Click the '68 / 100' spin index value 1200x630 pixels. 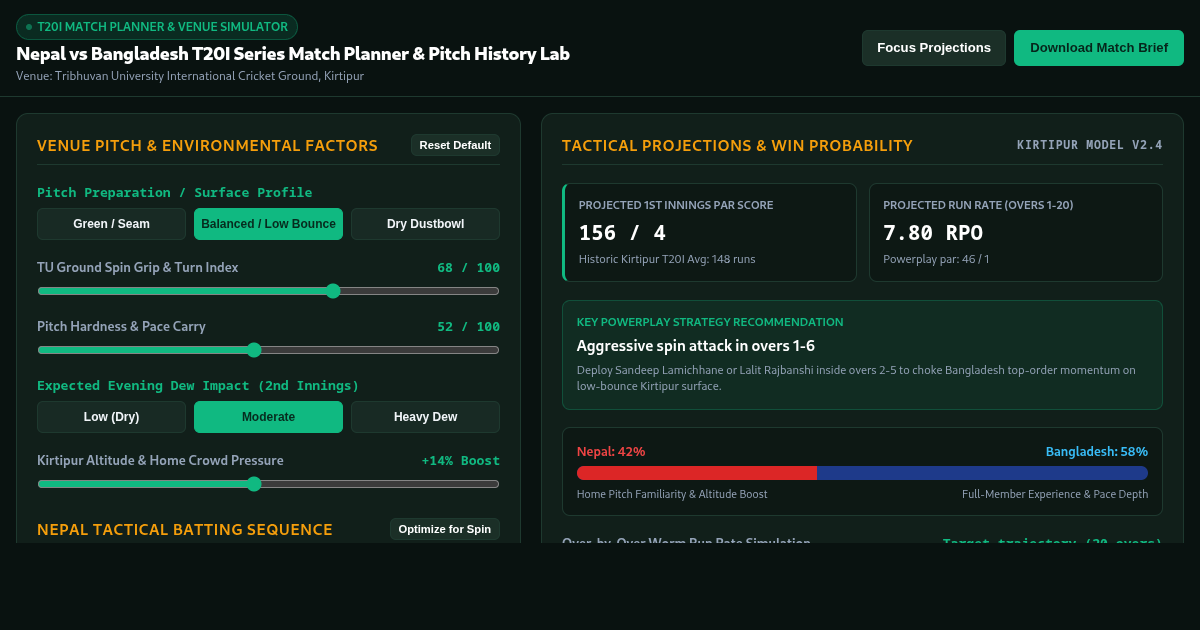468,268
